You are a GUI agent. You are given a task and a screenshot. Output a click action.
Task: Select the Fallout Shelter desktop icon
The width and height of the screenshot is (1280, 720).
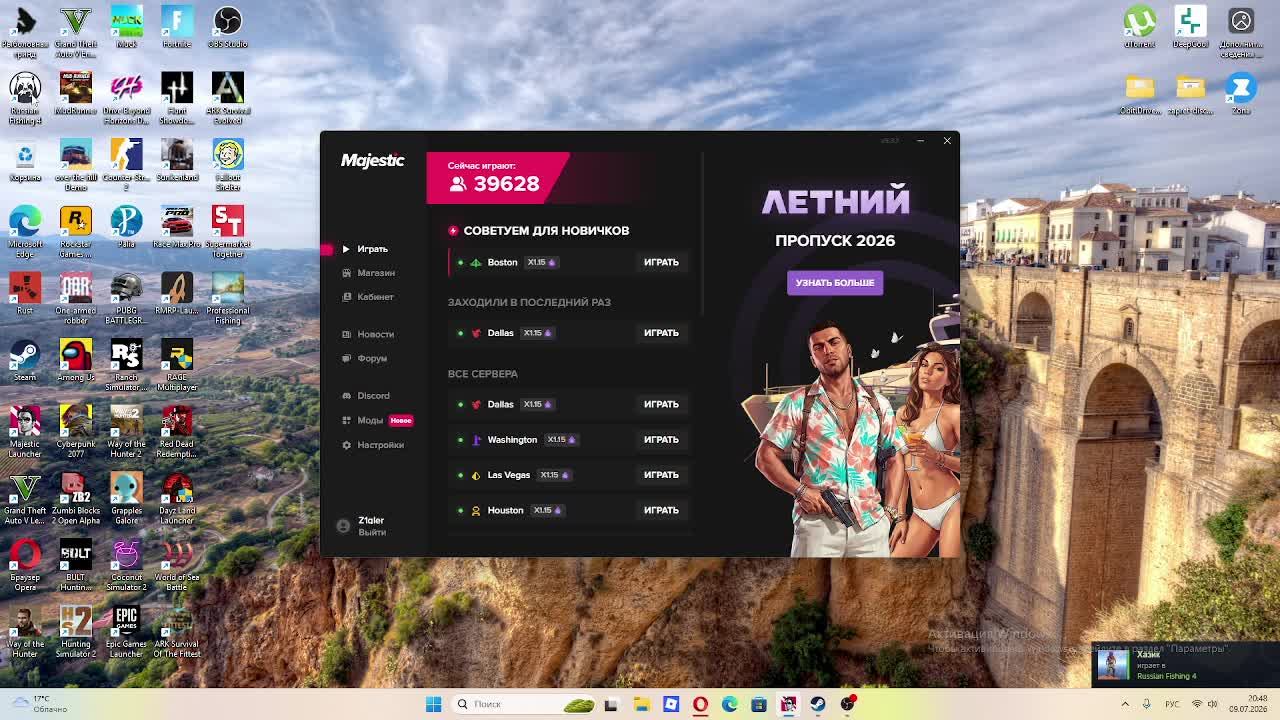tap(227, 165)
